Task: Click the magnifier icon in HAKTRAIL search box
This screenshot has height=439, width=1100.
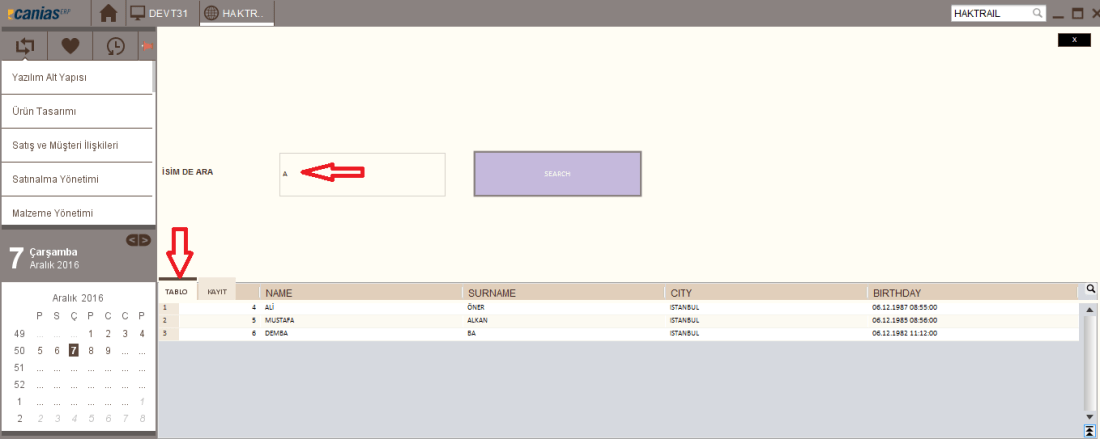Action: tap(1037, 14)
